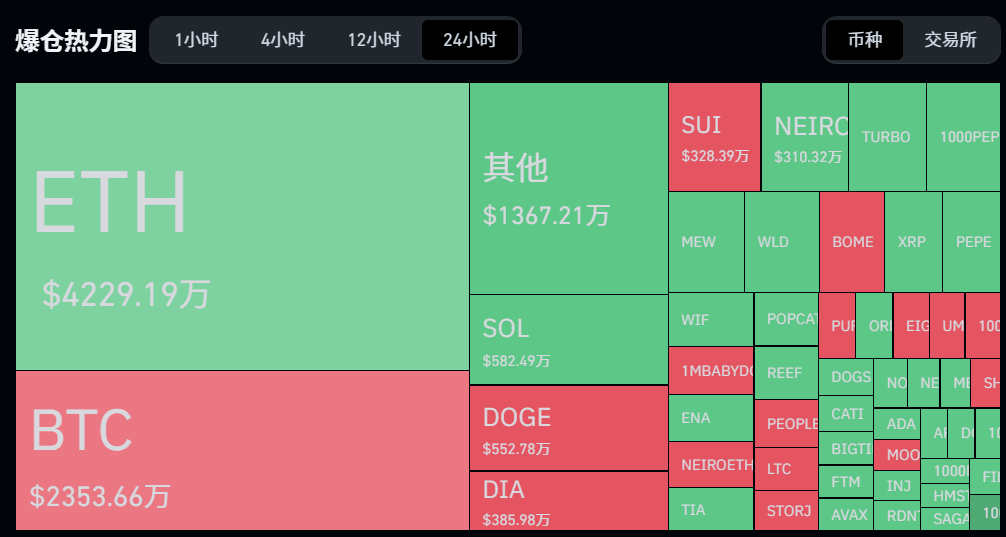Open the WLD heatmap tile
Image resolution: width=1006 pixels, height=537 pixels.
click(x=781, y=242)
